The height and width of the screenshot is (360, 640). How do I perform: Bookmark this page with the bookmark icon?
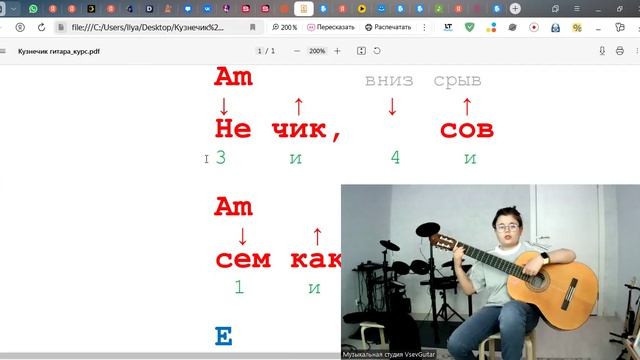253,27
